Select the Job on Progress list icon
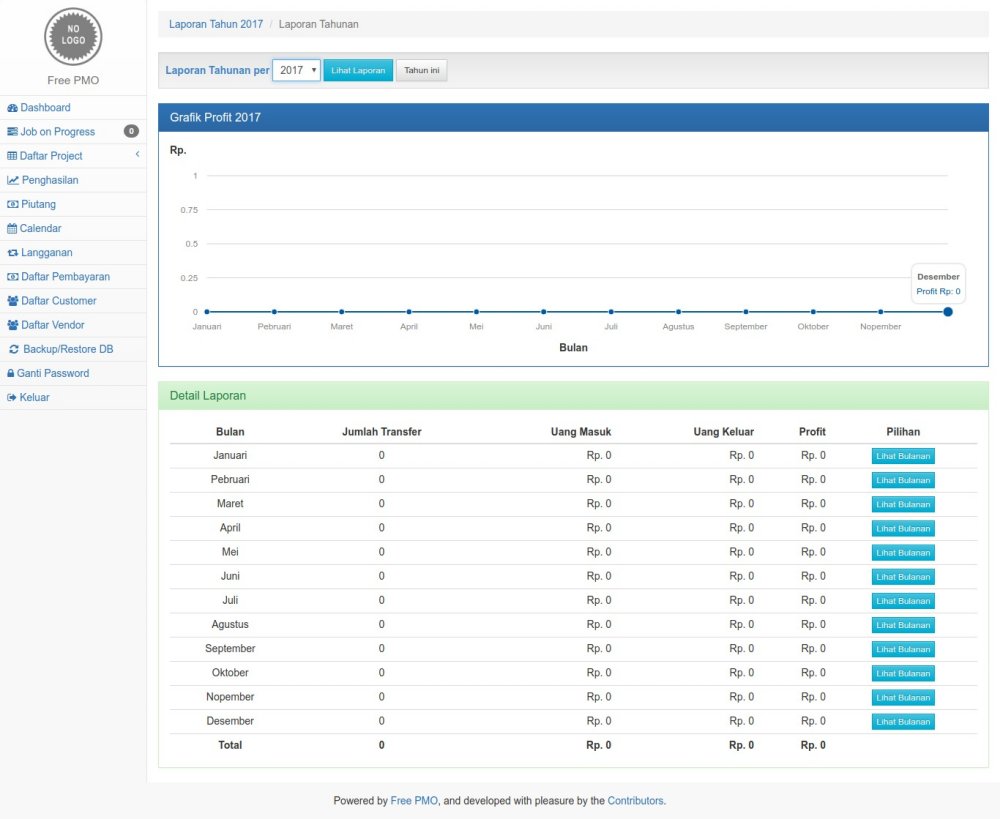 [13, 131]
